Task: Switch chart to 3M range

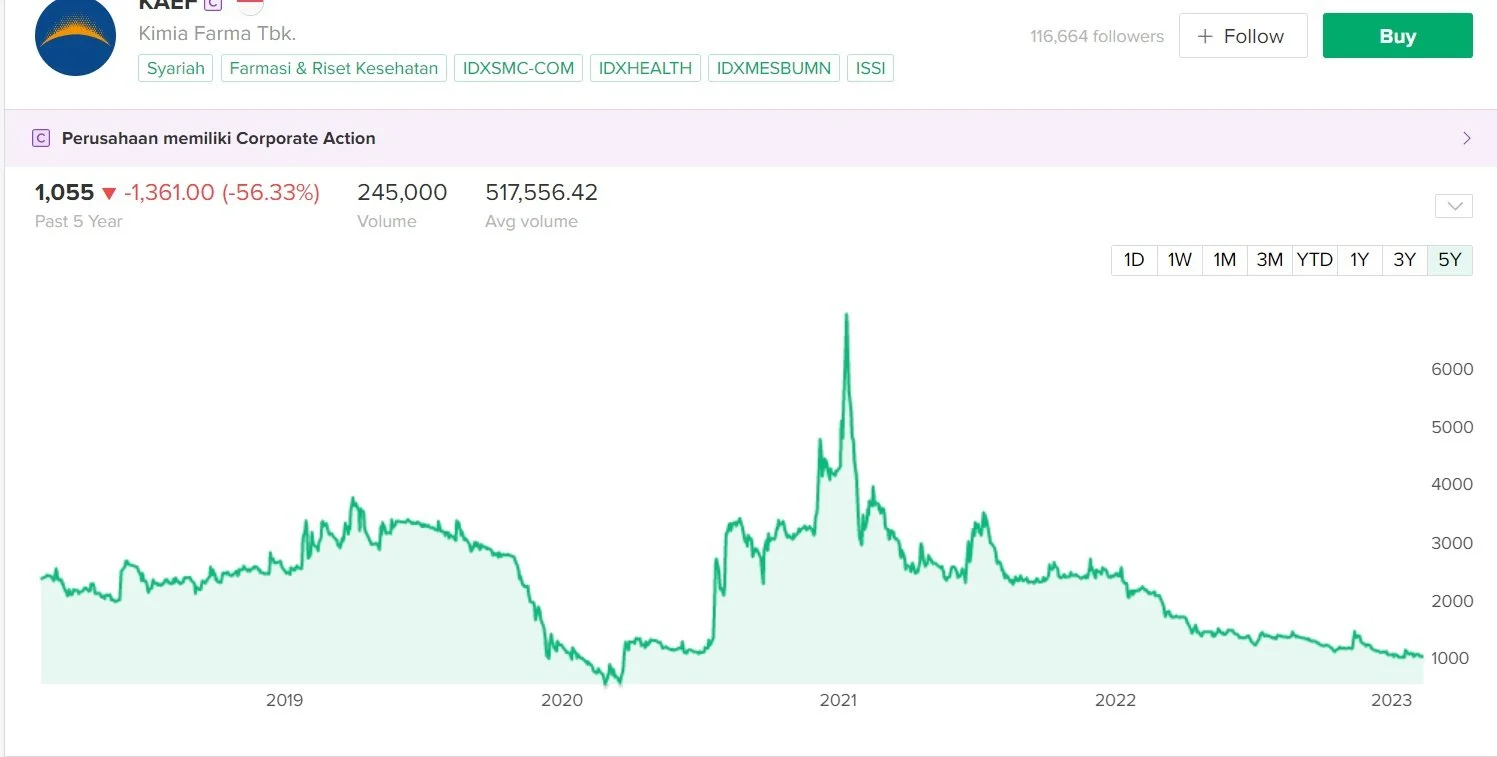Action: 1270,260
